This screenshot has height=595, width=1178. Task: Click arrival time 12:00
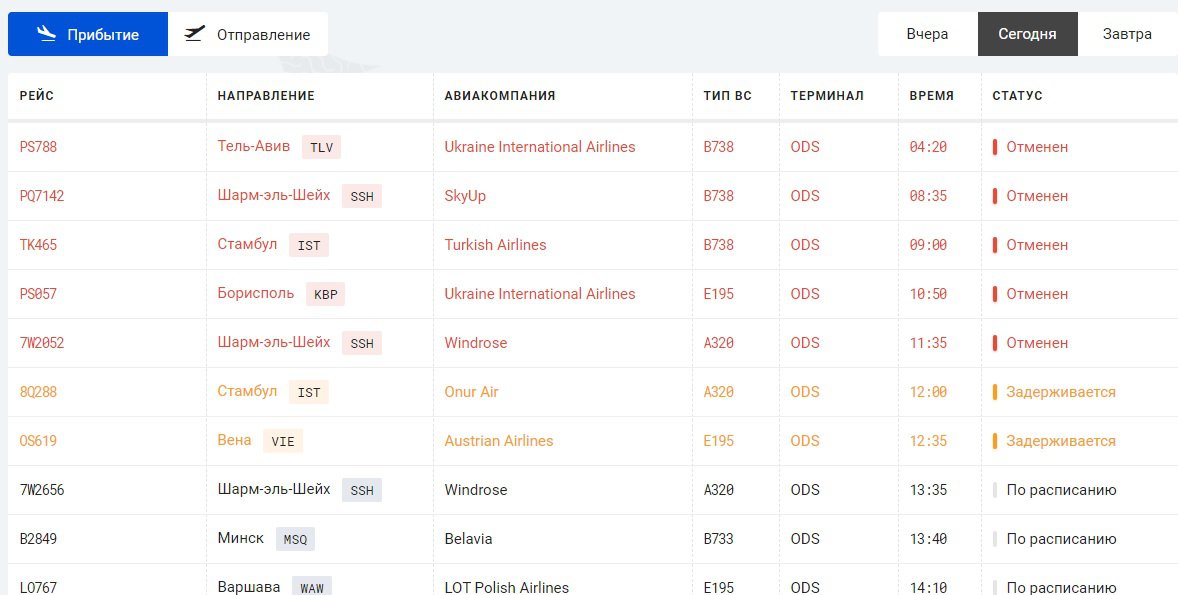click(x=928, y=392)
